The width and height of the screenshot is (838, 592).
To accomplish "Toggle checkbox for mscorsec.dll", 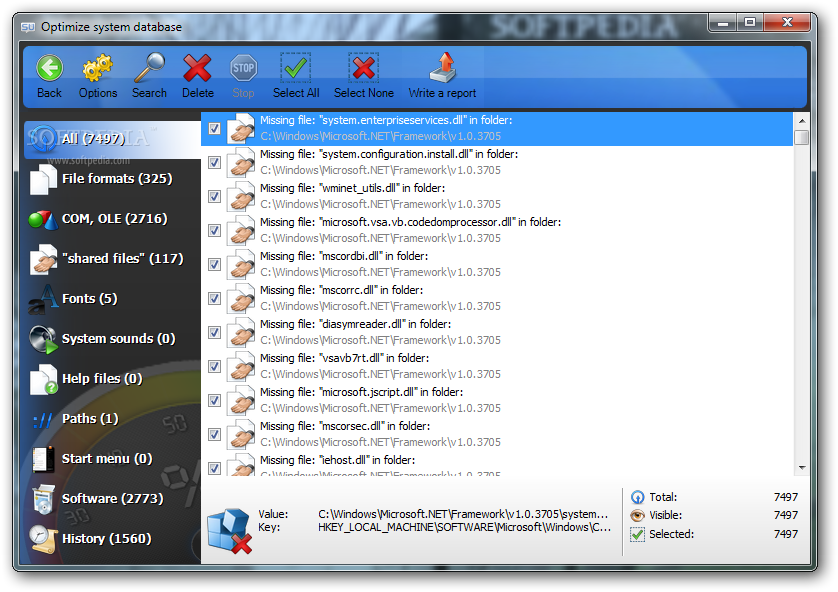I will 214,434.
